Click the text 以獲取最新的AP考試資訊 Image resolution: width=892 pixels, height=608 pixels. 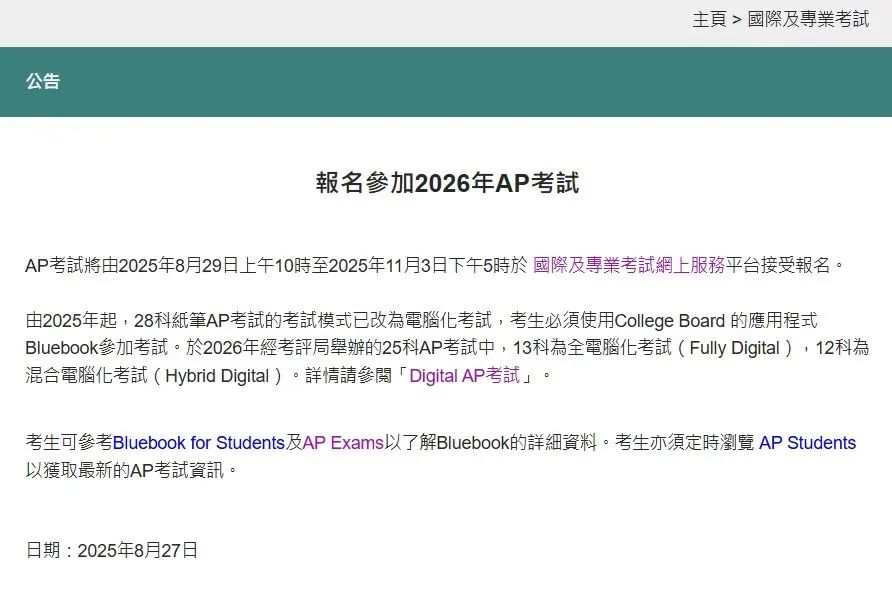[125, 470]
